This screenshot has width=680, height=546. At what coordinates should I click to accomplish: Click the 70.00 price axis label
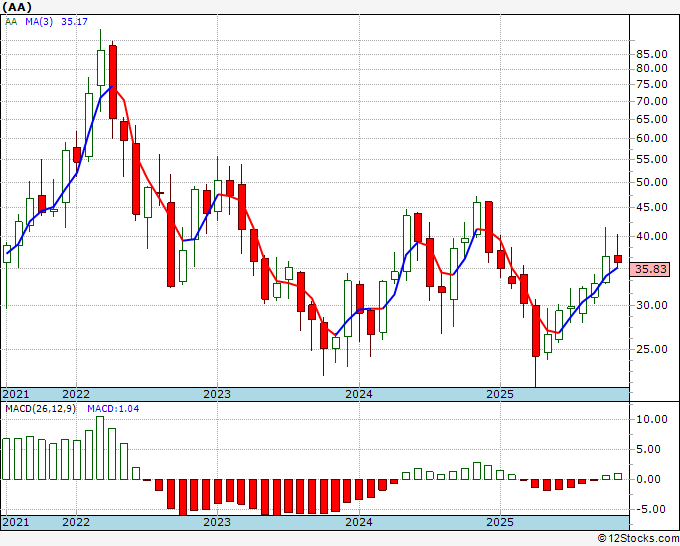point(652,101)
